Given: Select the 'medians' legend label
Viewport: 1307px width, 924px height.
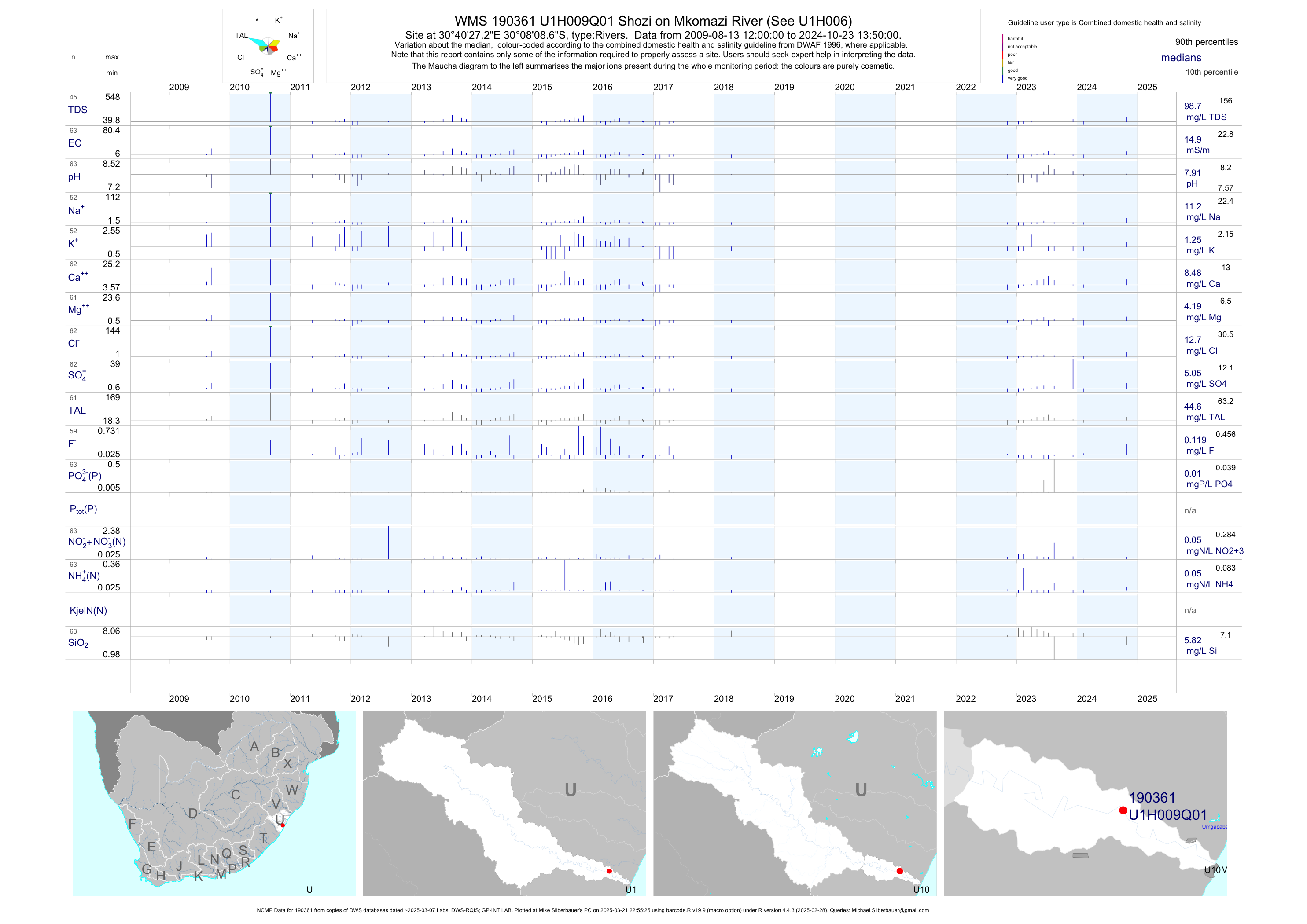Looking at the screenshot, I should tap(1181, 58).
